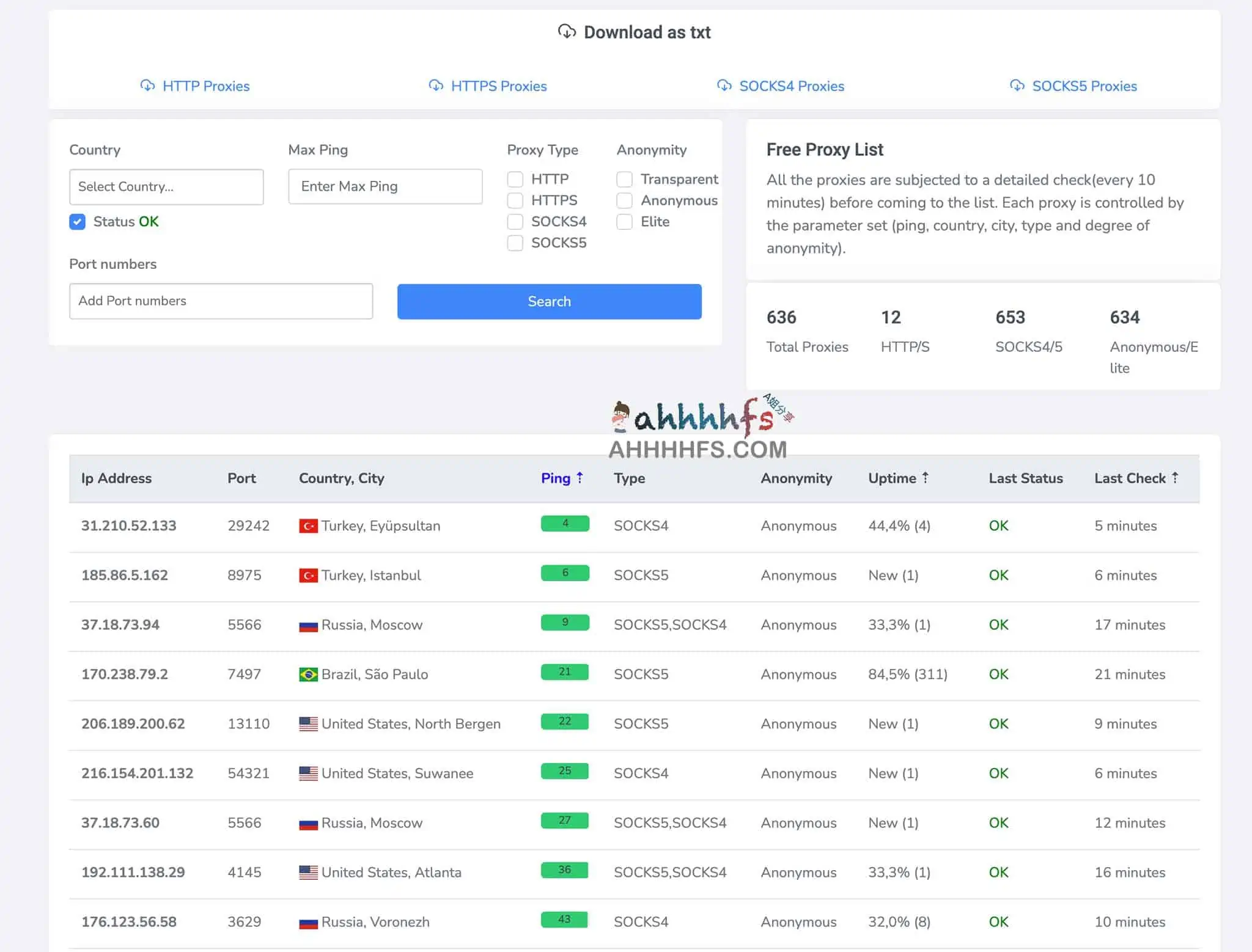
Task: Click the Turkey flag beside Eyüpsultan
Action: tap(308, 526)
